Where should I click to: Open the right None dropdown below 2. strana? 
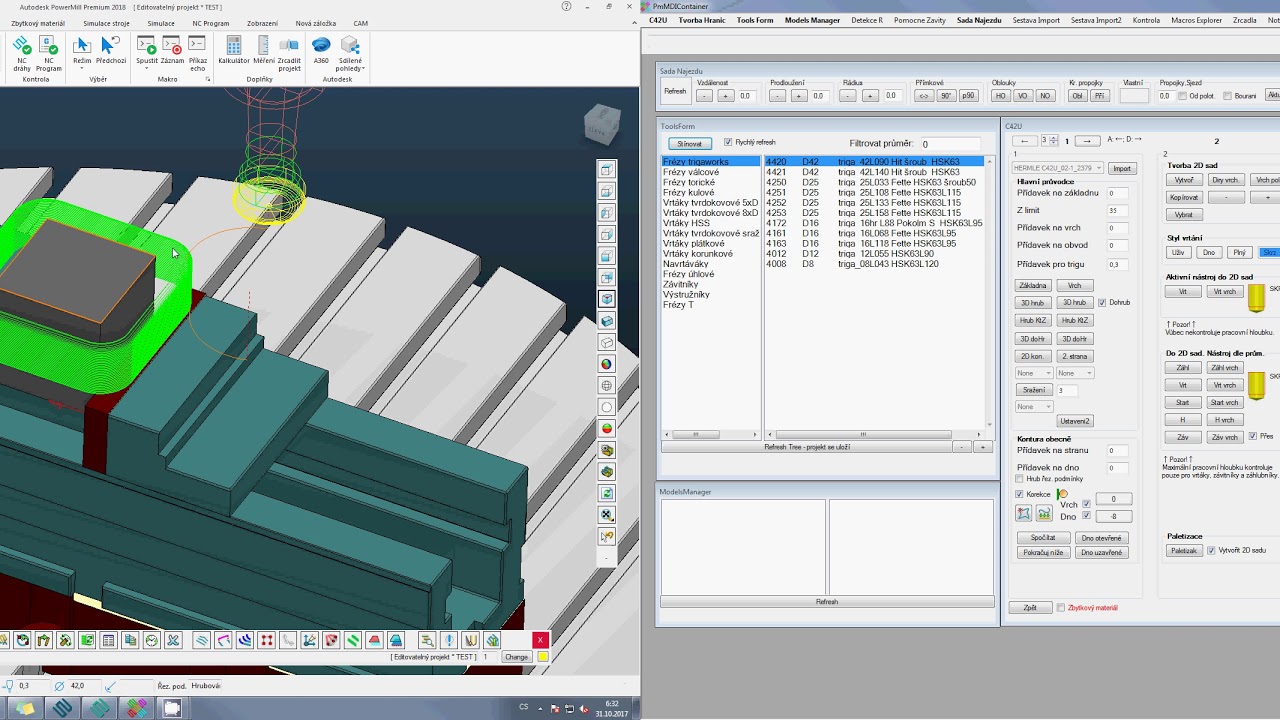(x=1075, y=373)
